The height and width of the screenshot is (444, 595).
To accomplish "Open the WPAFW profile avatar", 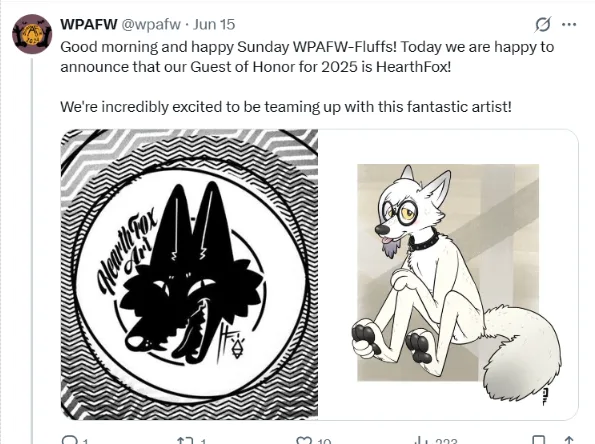I will (32, 34).
